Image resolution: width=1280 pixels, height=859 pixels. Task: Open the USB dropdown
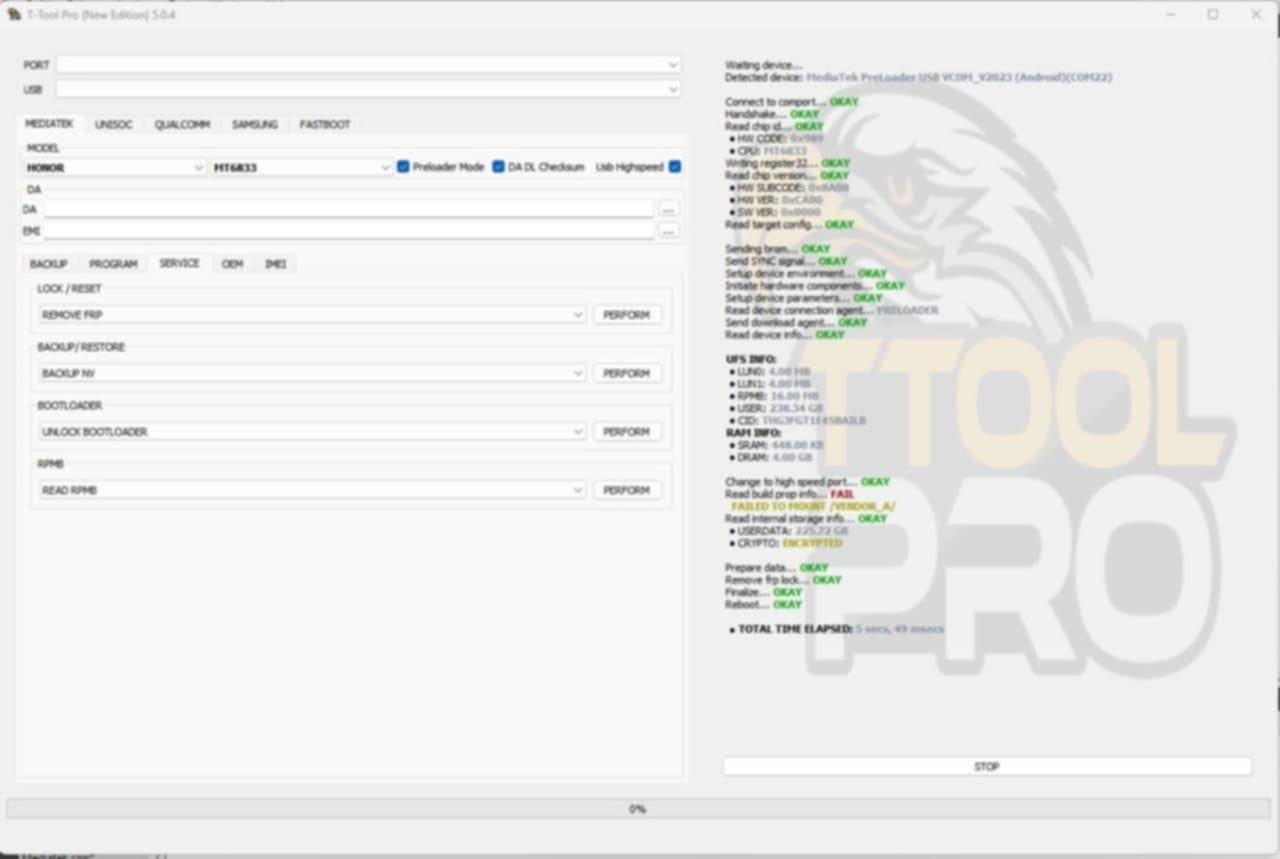pyautogui.click(x=369, y=89)
